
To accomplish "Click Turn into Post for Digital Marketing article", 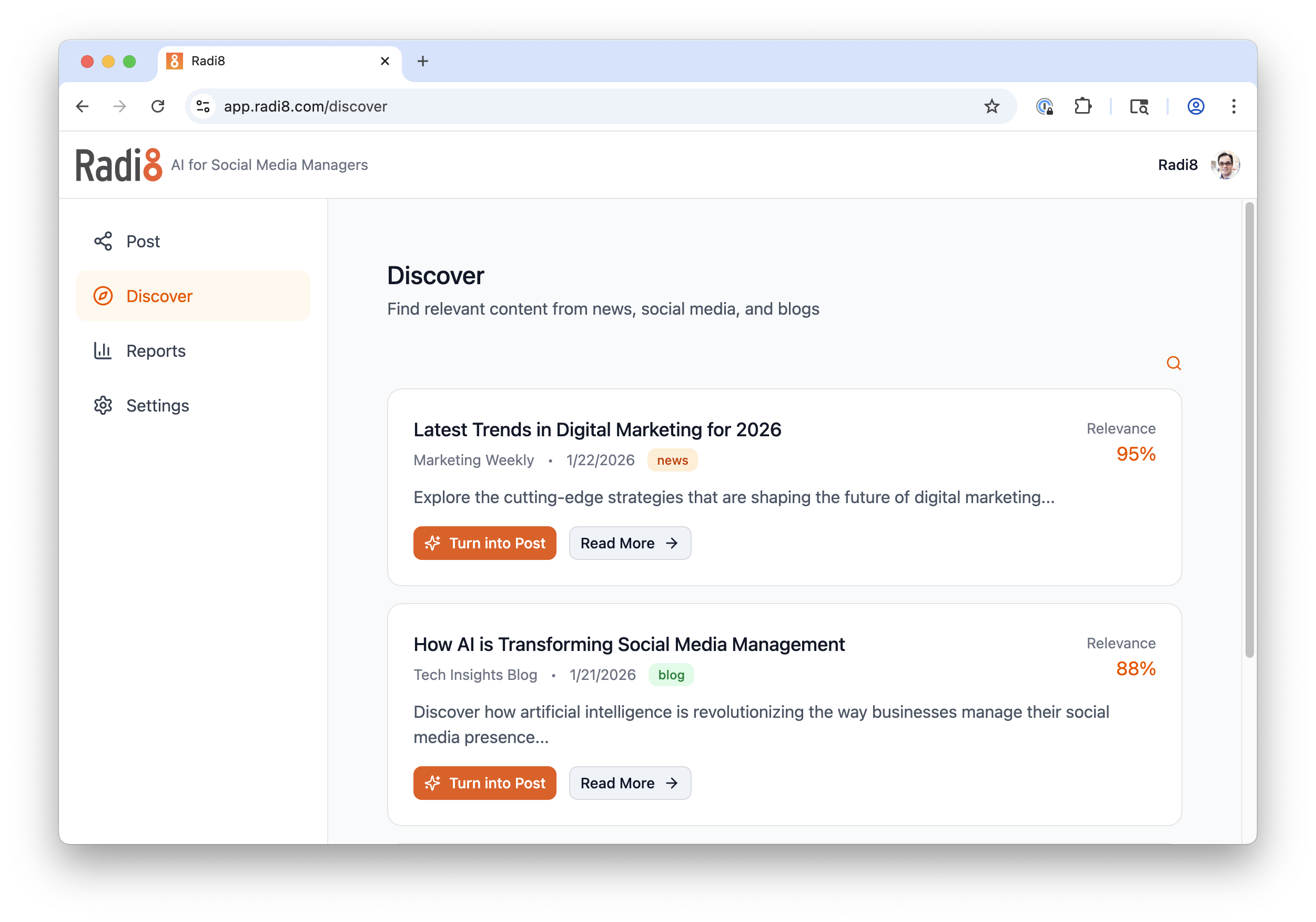I will [484, 543].
